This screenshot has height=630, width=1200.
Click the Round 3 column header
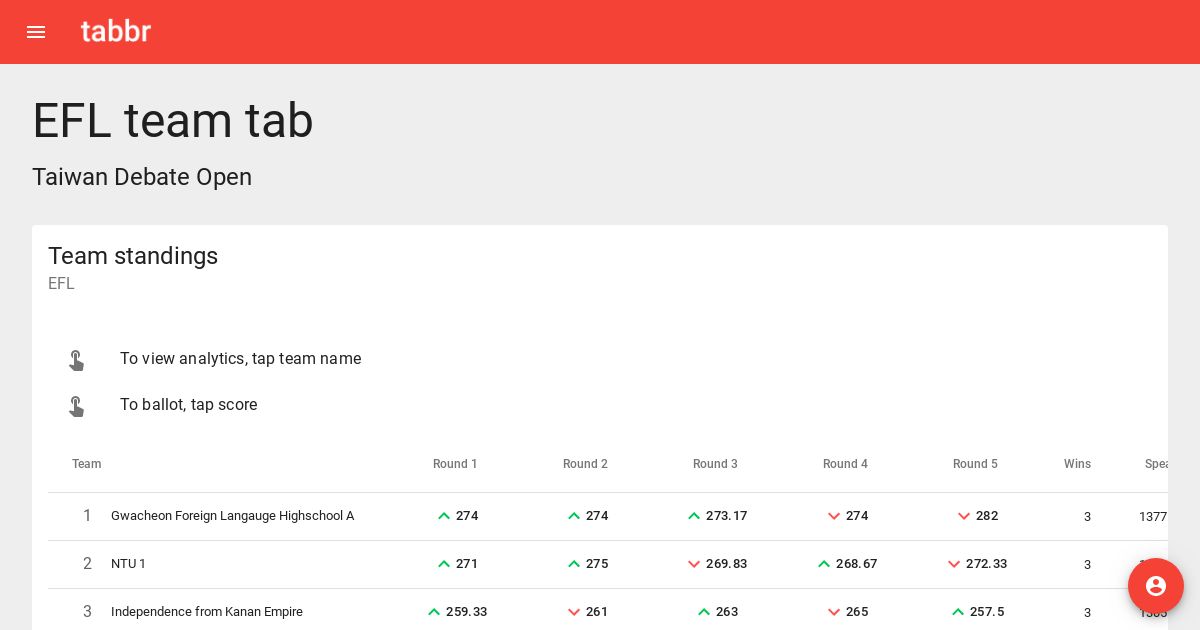point(715,464)
